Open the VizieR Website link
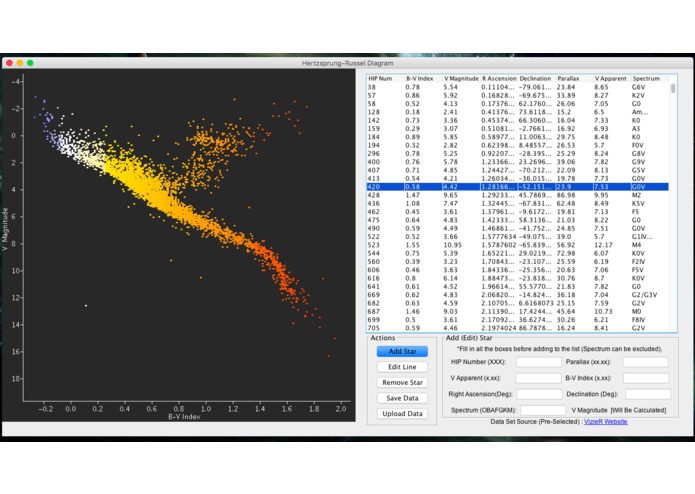This screenshot has height=494, width=695. [x=605, y=421]
